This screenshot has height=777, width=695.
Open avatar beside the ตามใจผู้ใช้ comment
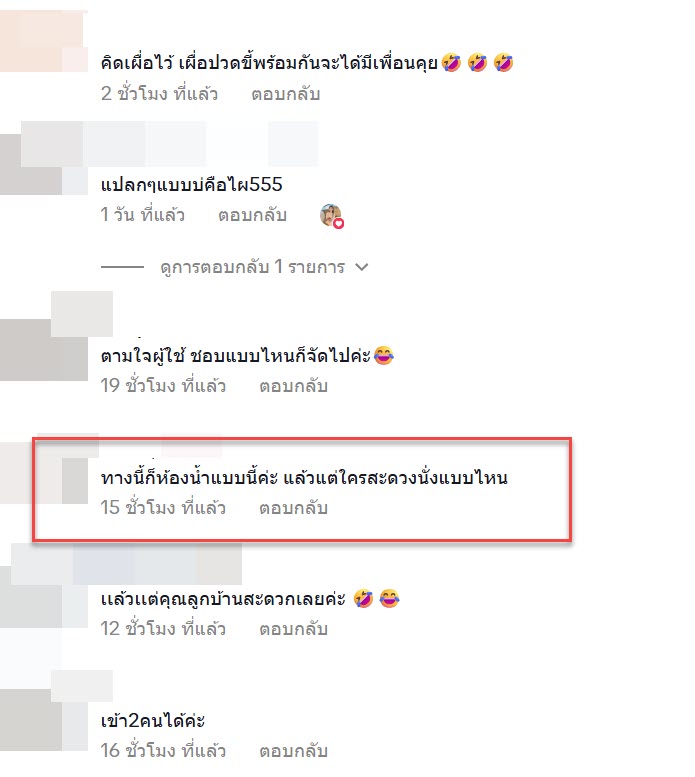point(44,350)
